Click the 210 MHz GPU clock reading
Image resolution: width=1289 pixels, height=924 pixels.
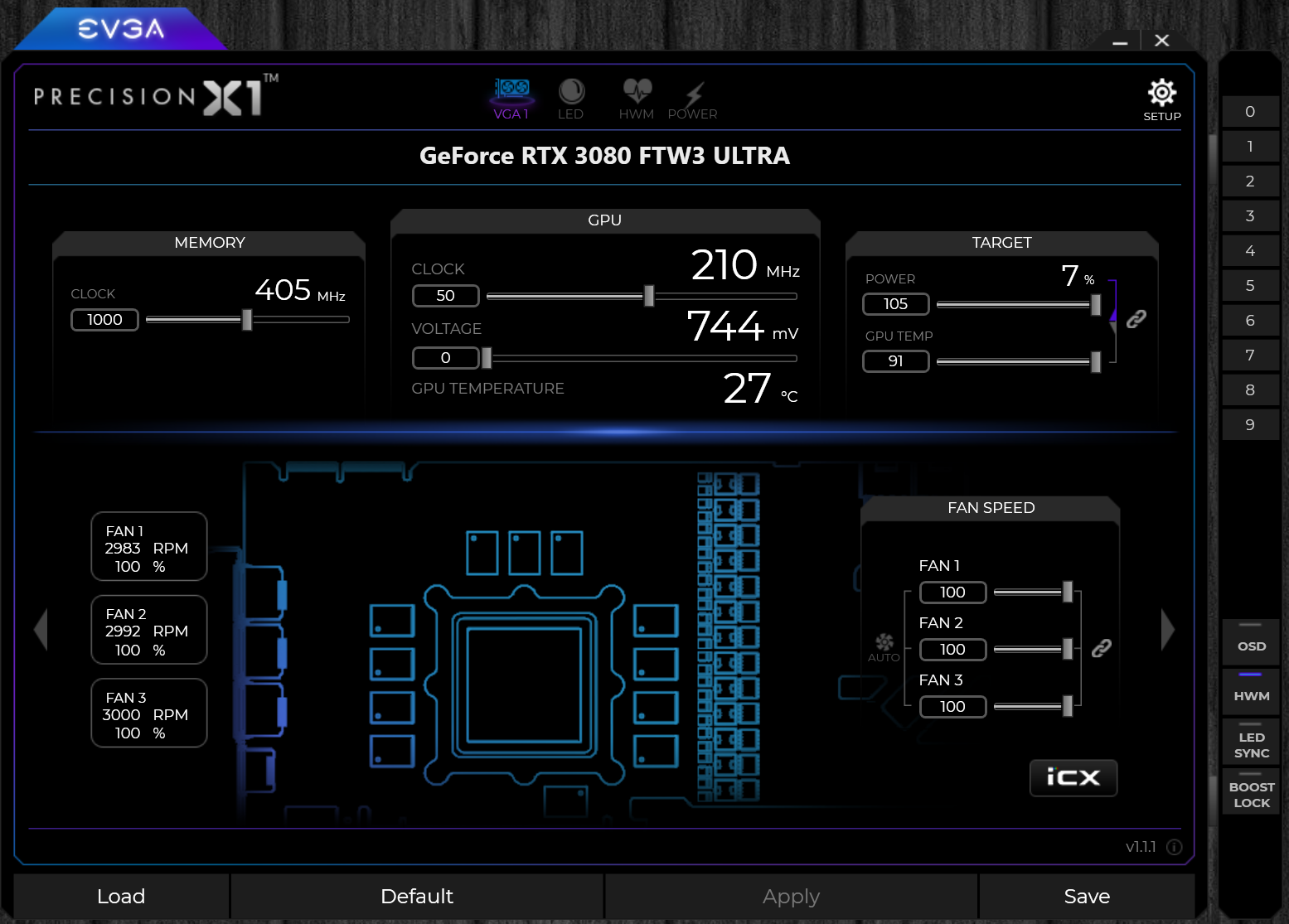[745, 265]
